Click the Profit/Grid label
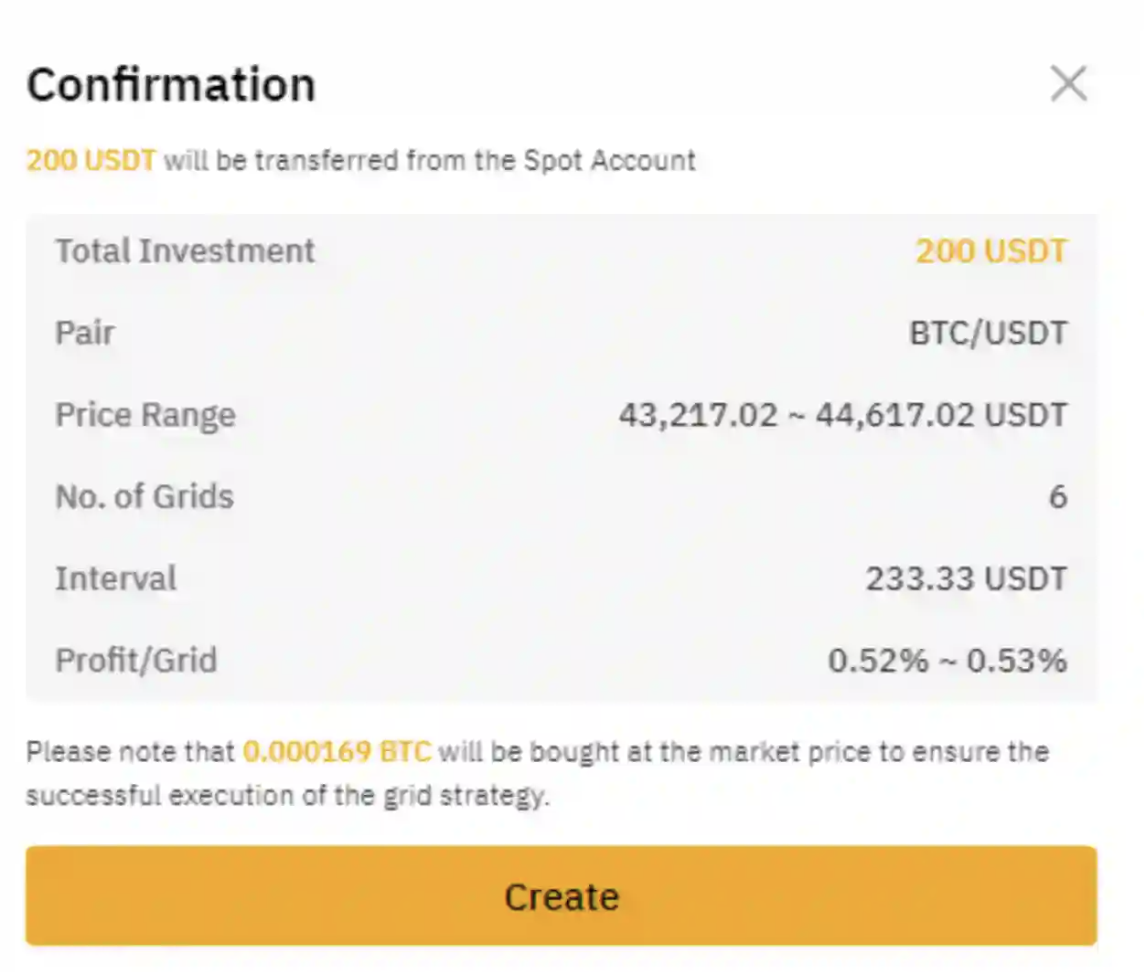 click(136, 660)
